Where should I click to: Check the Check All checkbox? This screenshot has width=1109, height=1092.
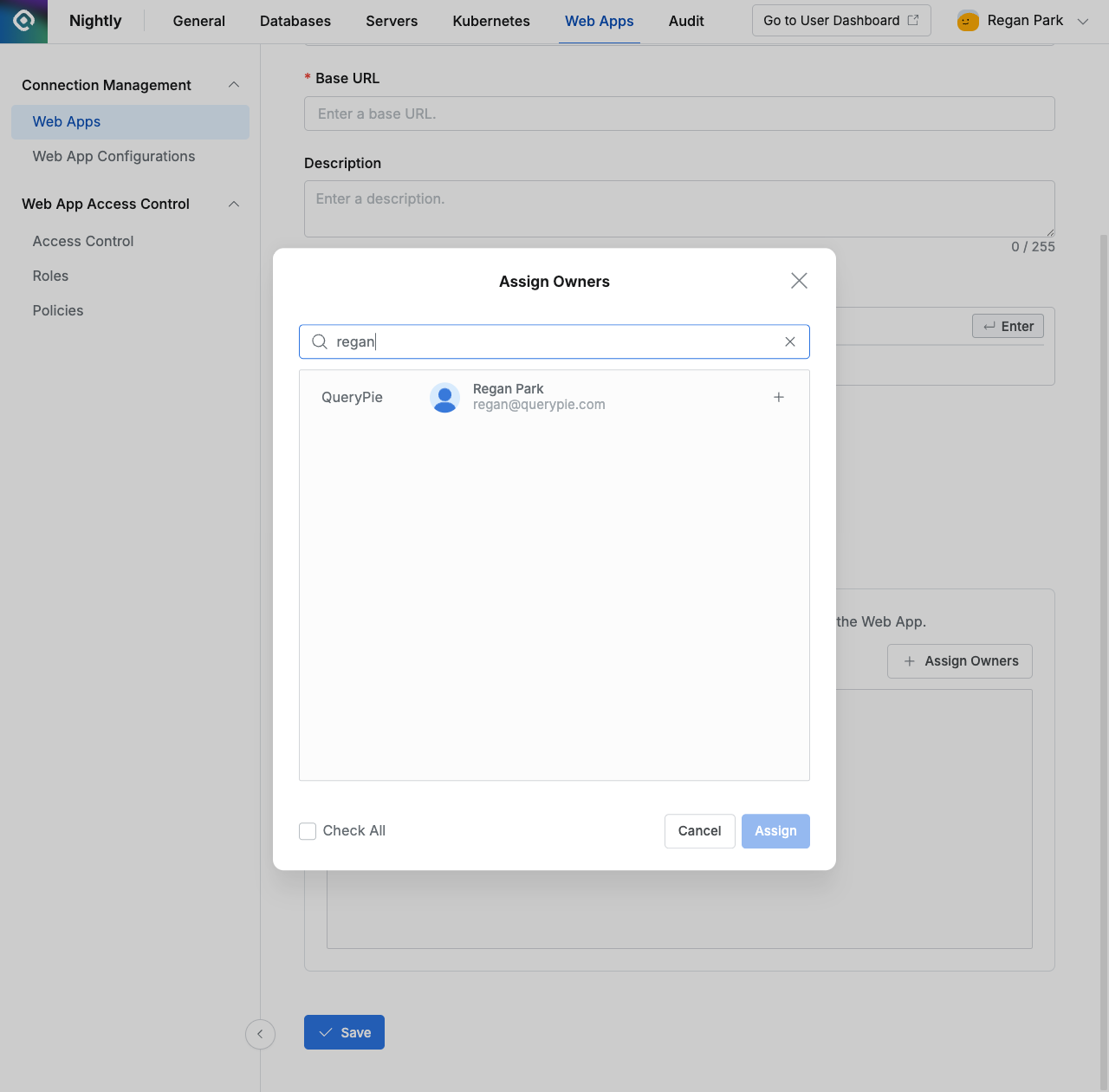[x=308, y=831]
